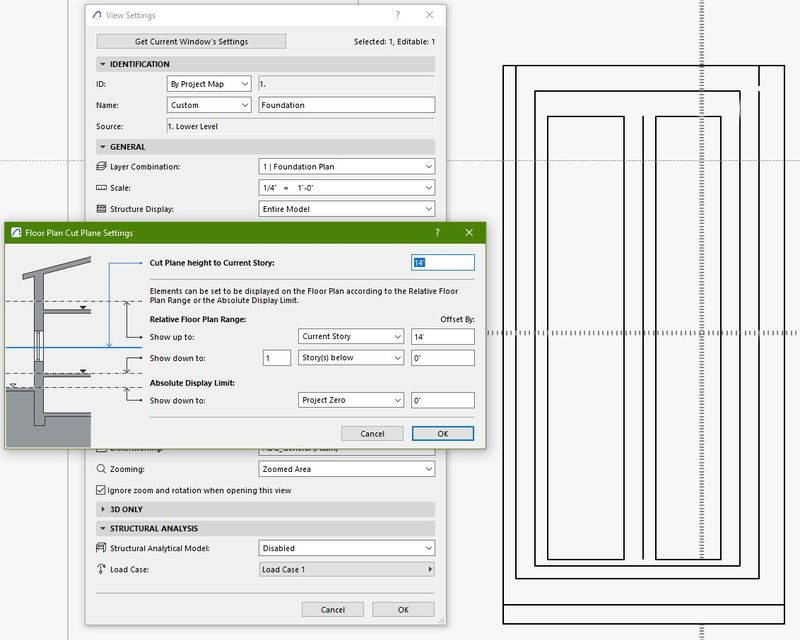
Task: Expand the 3D ONLY section
Action: [101, 509]
